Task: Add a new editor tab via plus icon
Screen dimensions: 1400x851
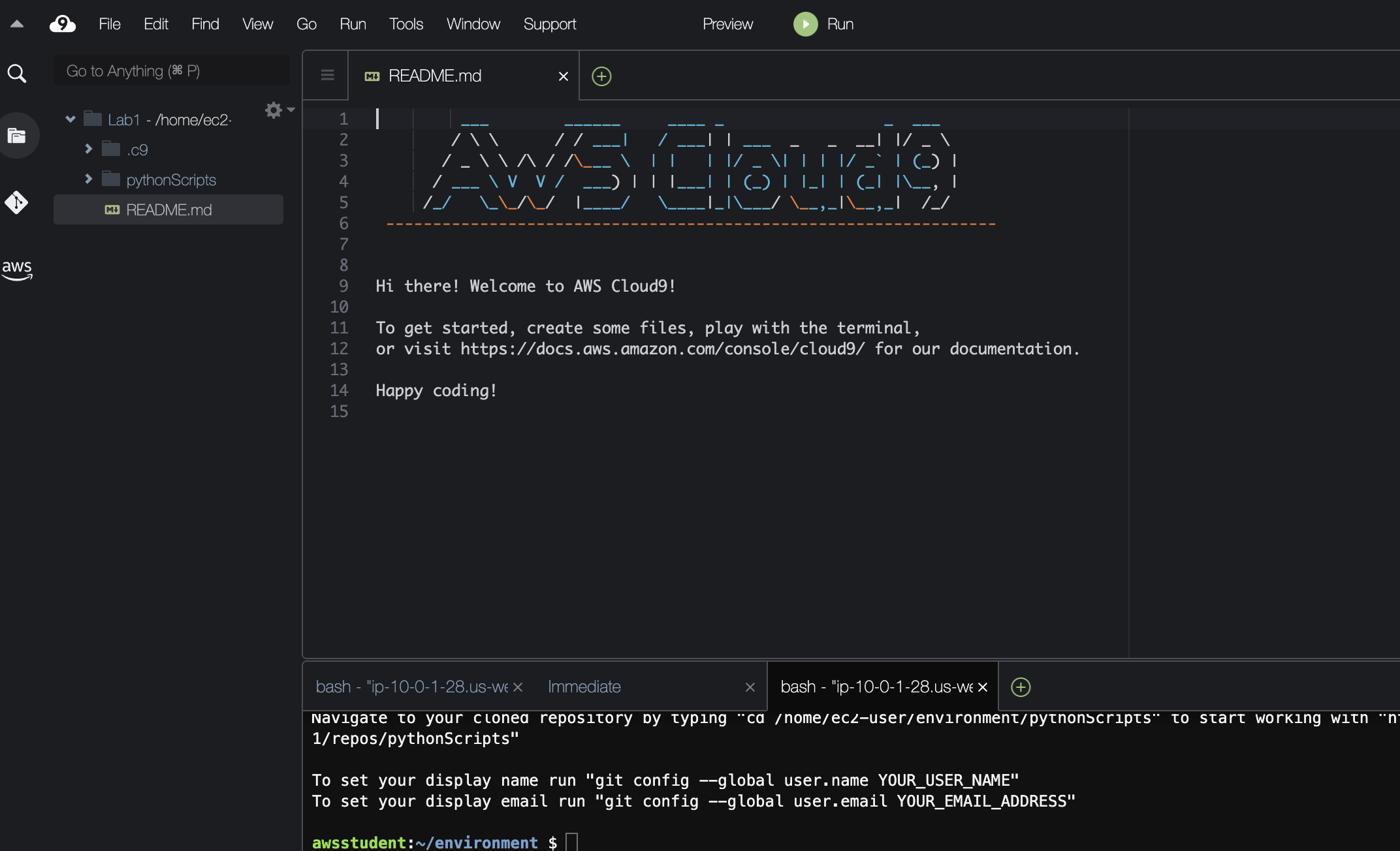Action: tap(601, 76)
